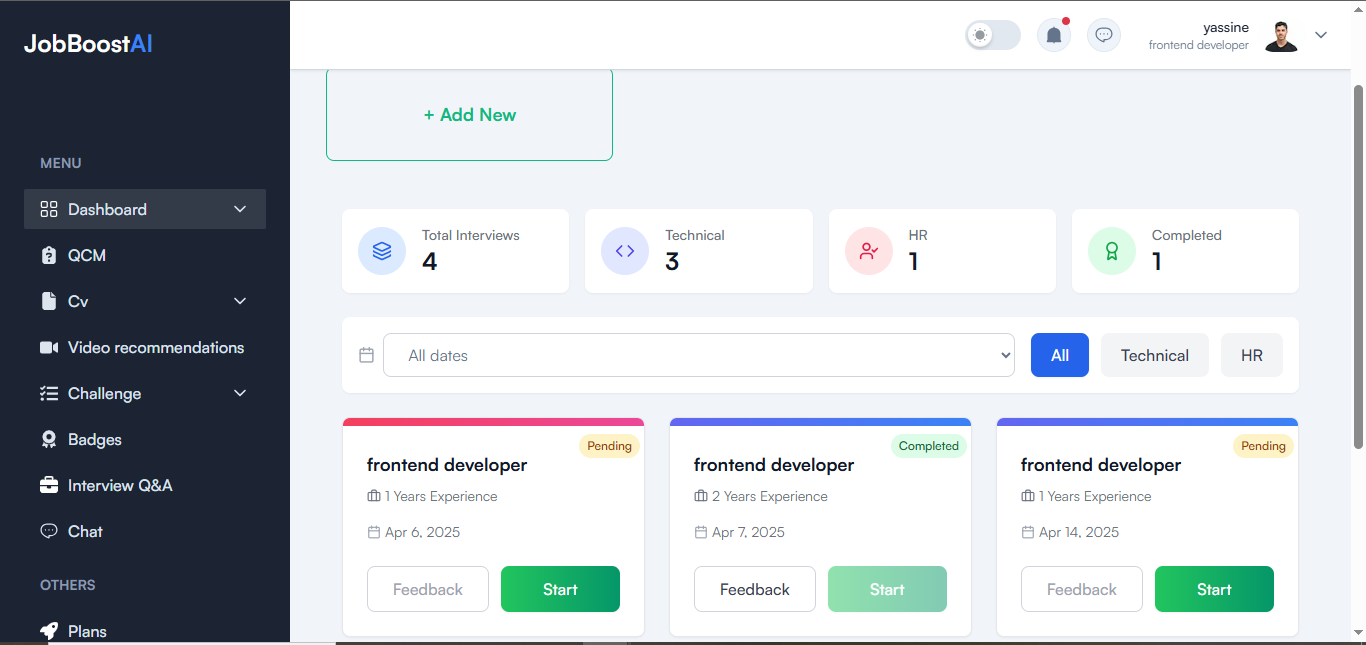Click the Interview Q&A briefcase icon
The image size is (1366, 645).
coord(49,485)
